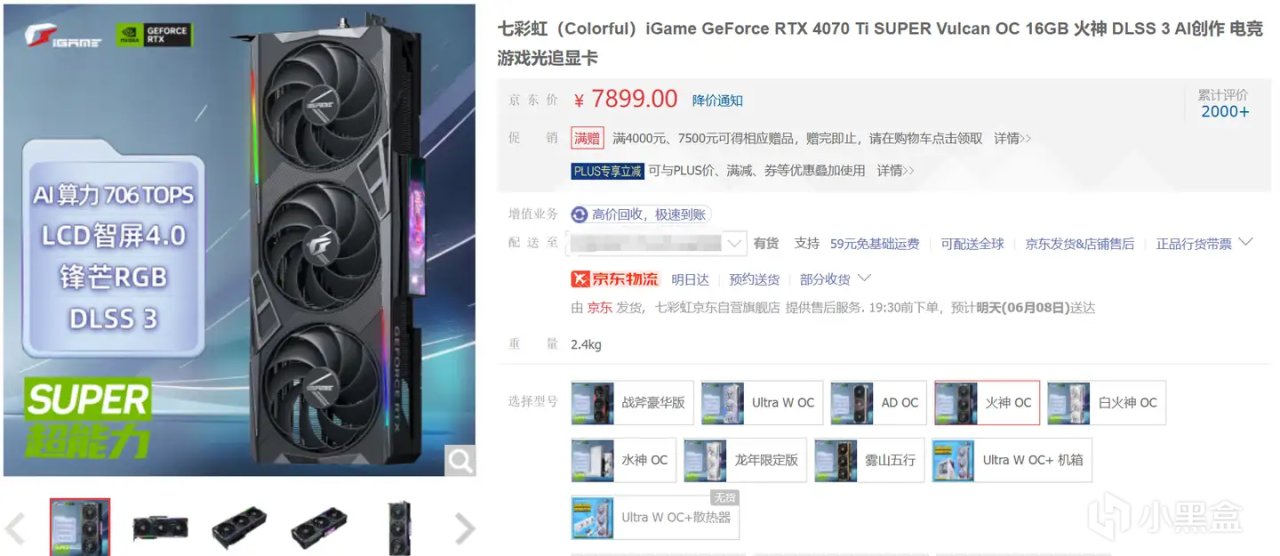Expand the 部分收货 delivery options chevron
Image resolution: width=1280 pixels, height=556 pixels.
865,278
